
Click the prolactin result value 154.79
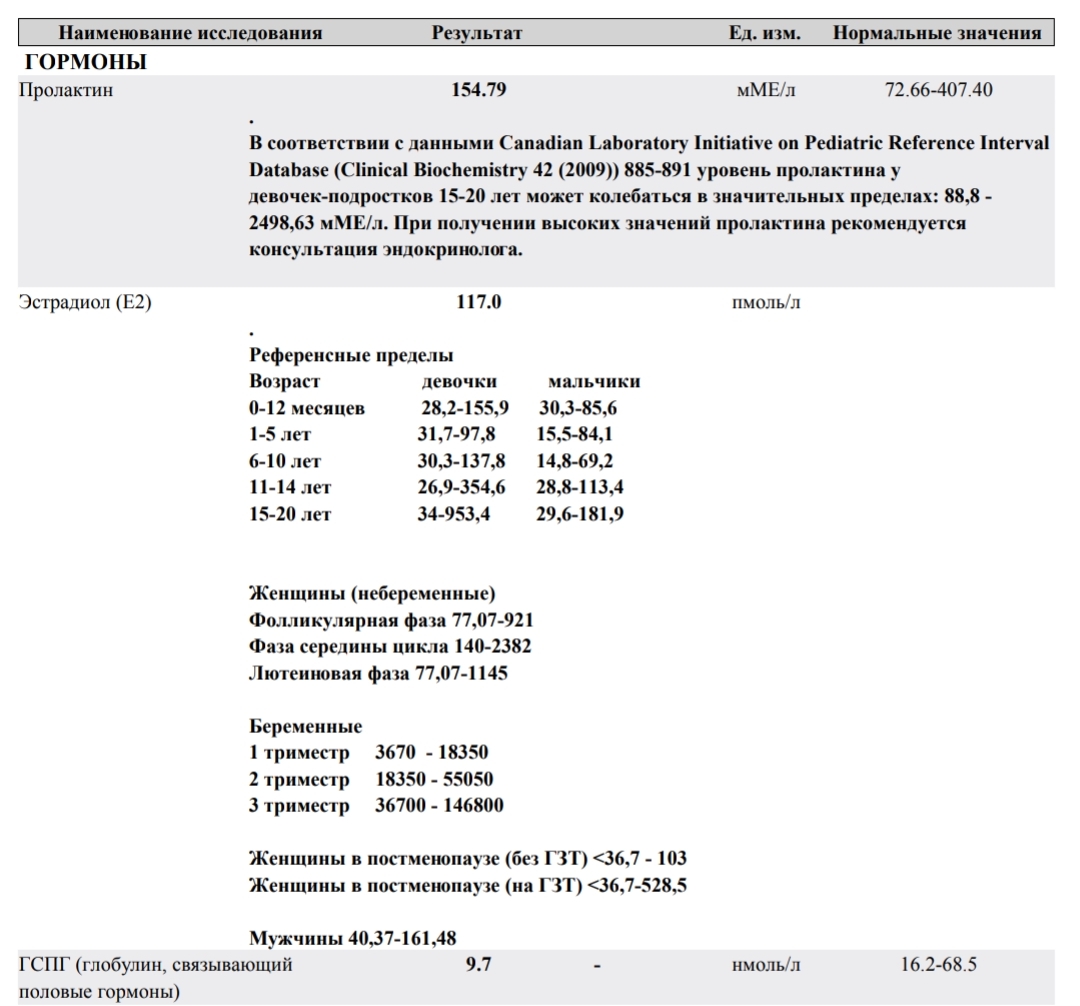tap(480, 90)
